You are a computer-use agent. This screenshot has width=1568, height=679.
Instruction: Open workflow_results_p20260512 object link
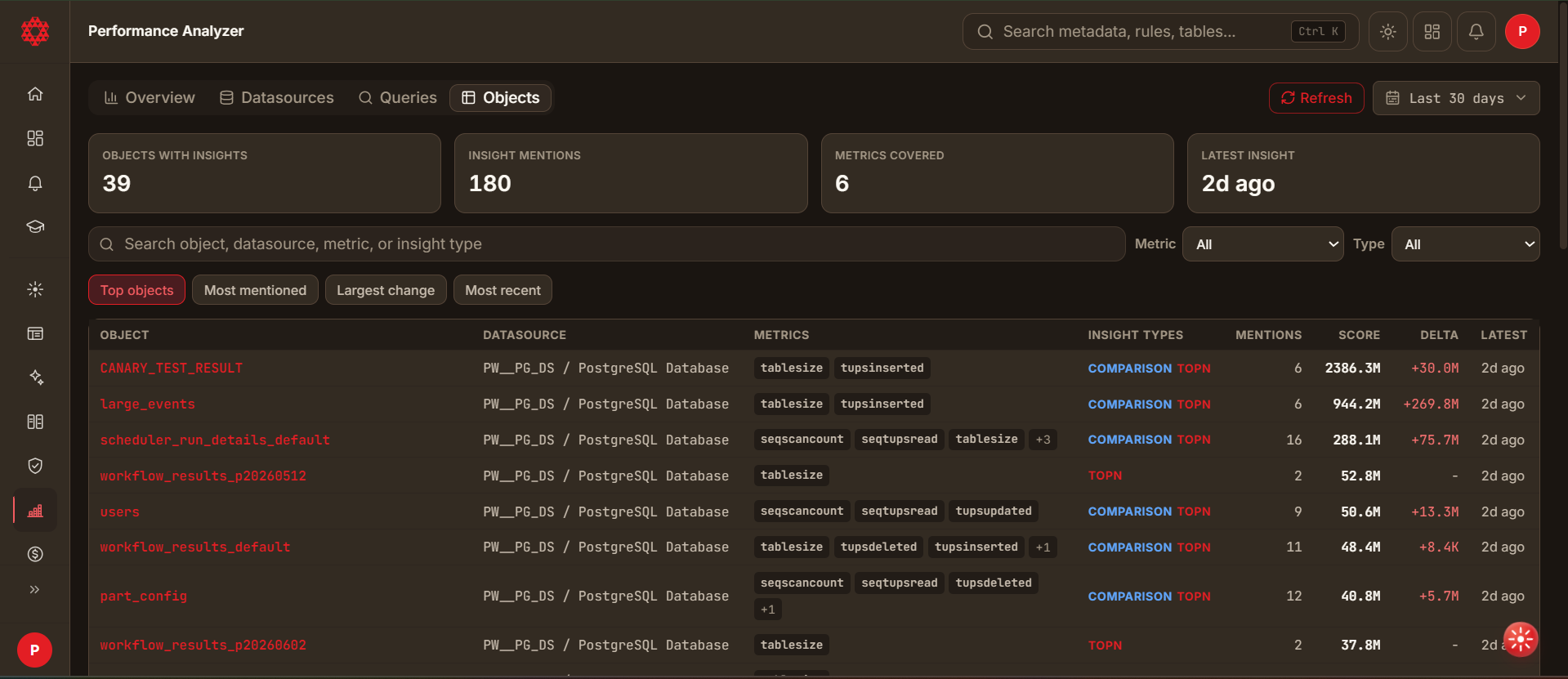[x=203, y=476]
